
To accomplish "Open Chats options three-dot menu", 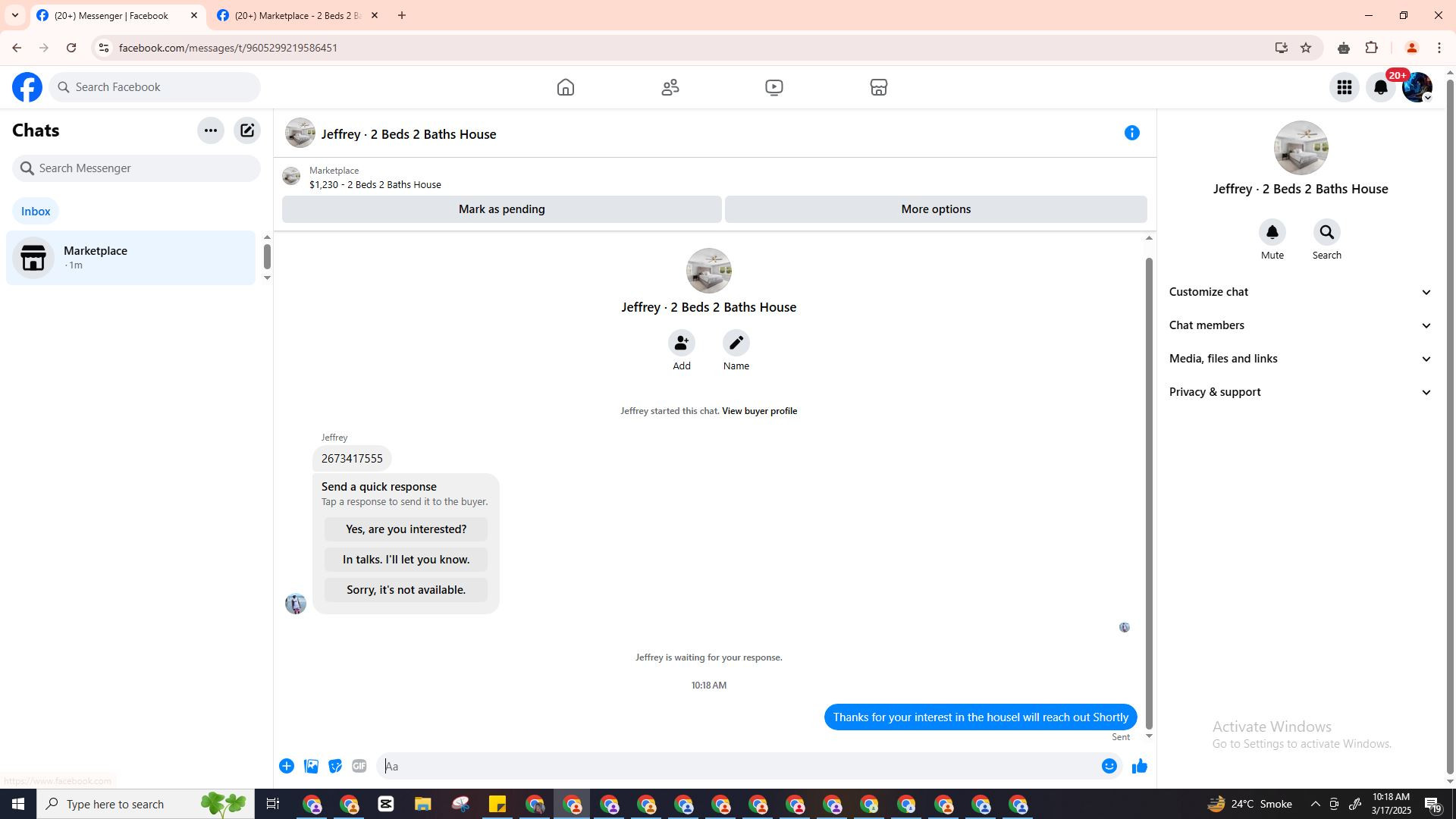I will point(210,130).
